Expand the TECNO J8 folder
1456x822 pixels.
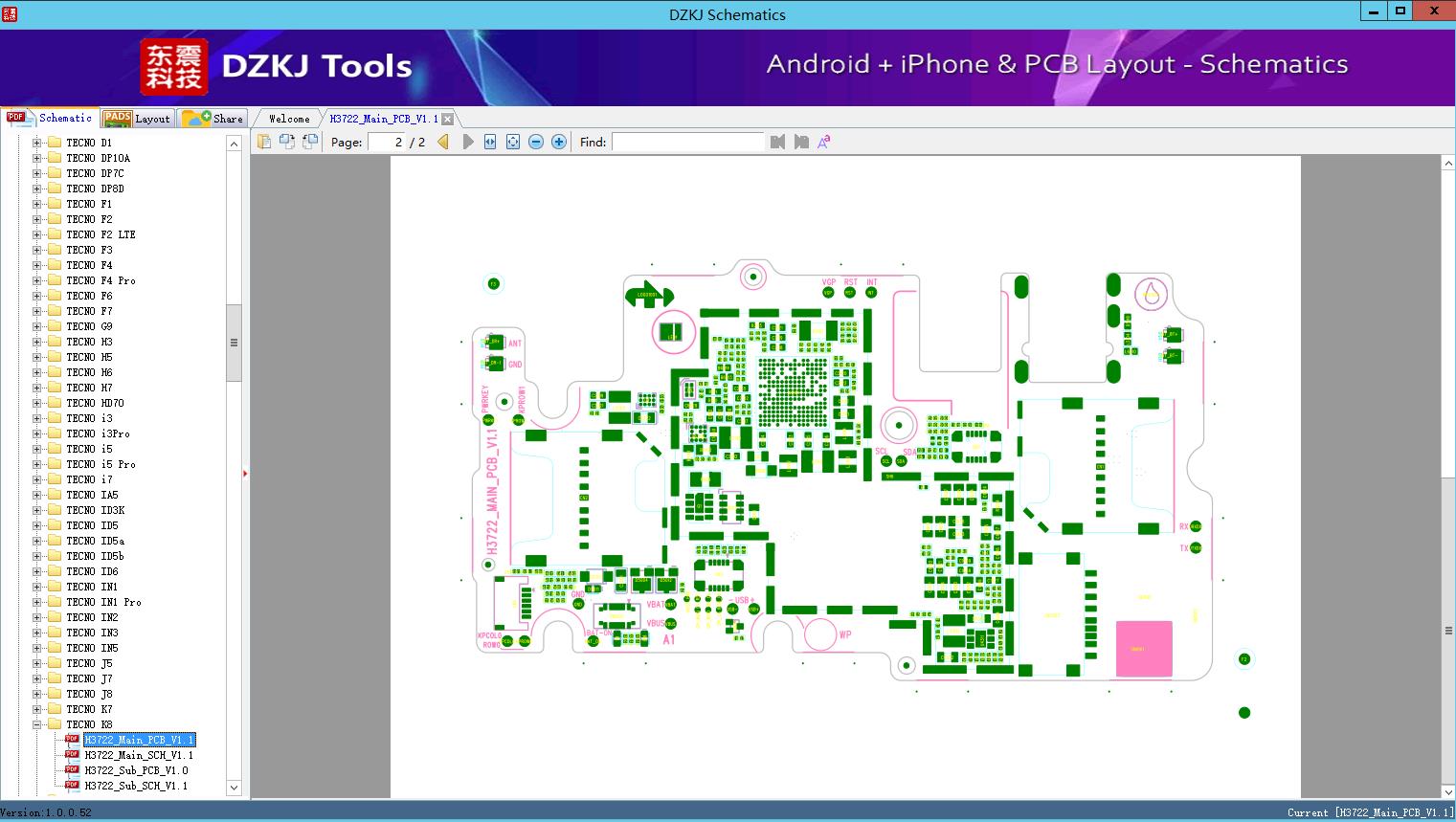[x=37, y=694]
